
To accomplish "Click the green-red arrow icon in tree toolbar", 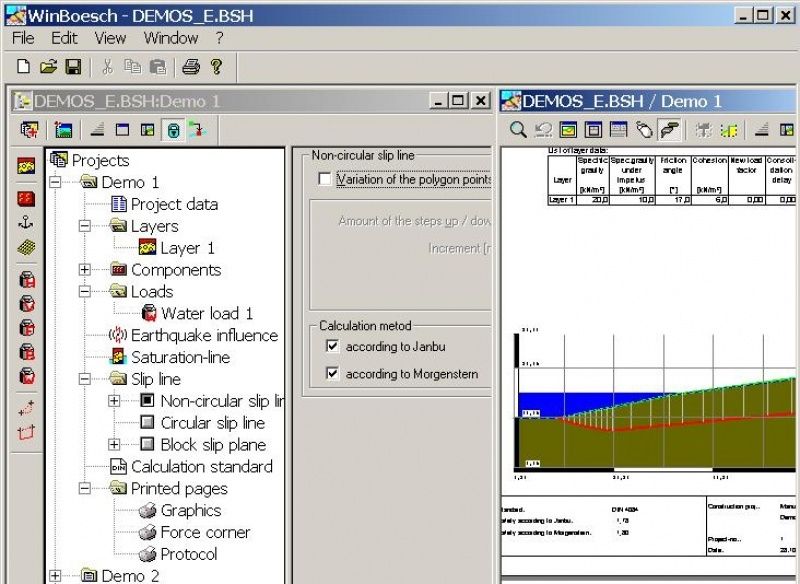I will click(197, 130).
